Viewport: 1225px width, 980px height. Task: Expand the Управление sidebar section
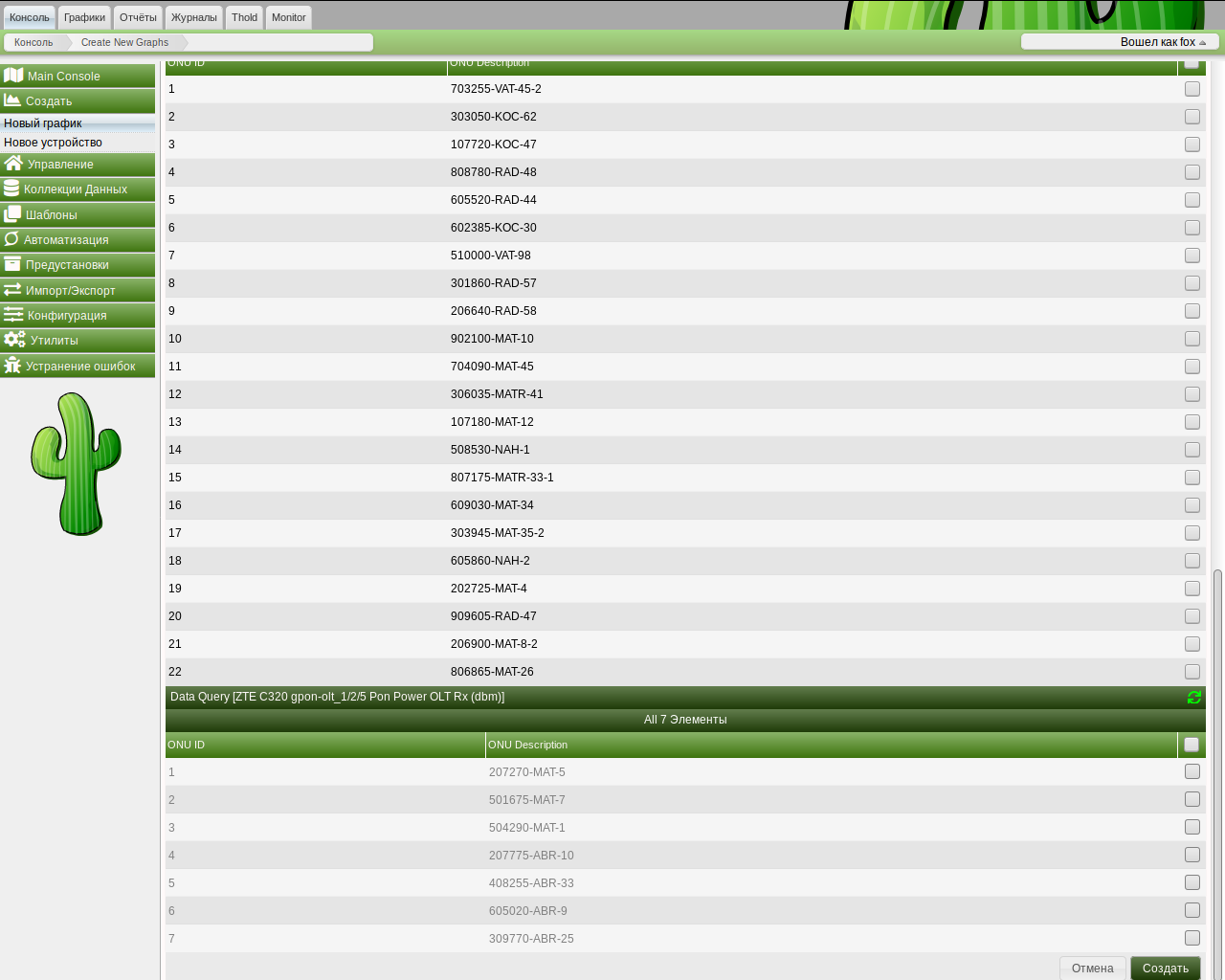[x=78, y=164]
